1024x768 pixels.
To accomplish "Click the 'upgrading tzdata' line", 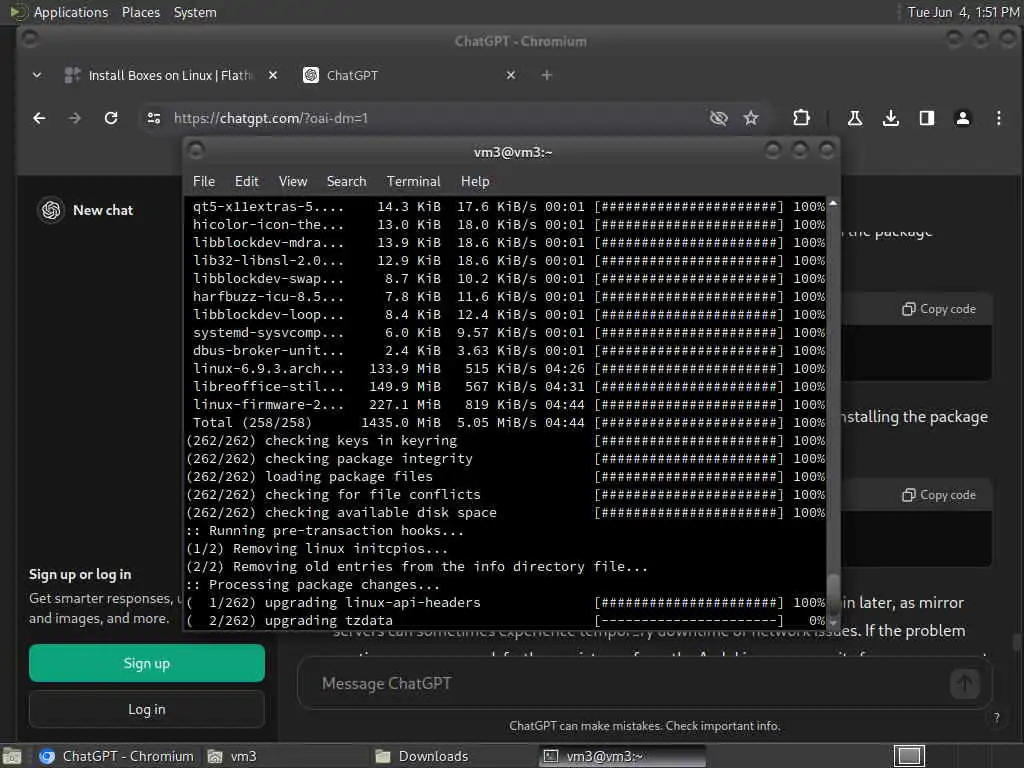I will click(508, 621).
